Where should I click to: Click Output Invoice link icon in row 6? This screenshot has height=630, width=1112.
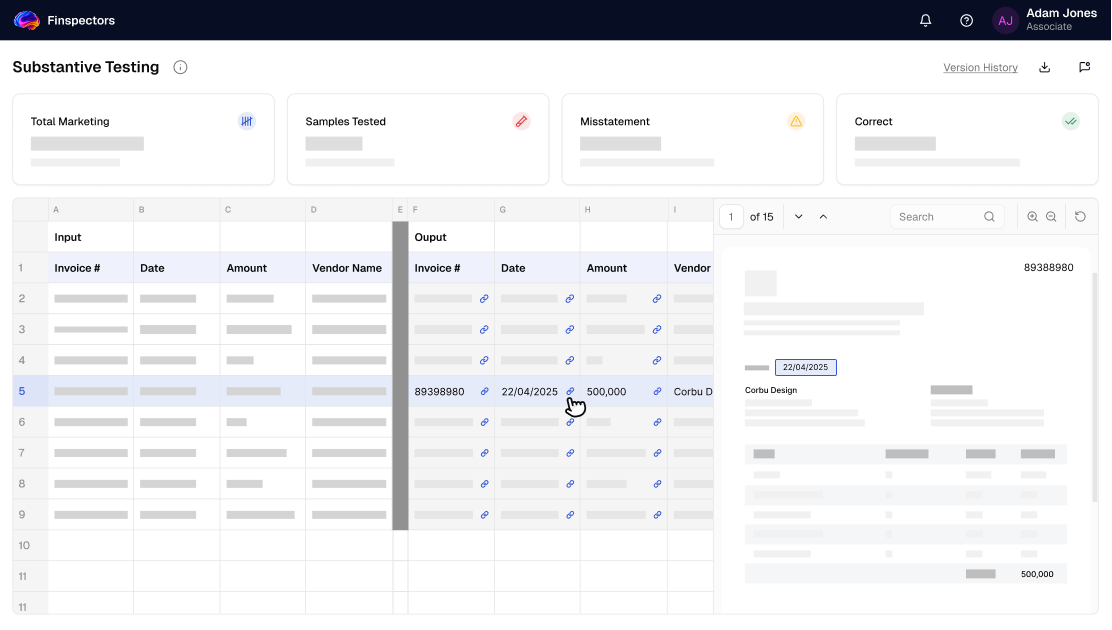pos(484,422)
